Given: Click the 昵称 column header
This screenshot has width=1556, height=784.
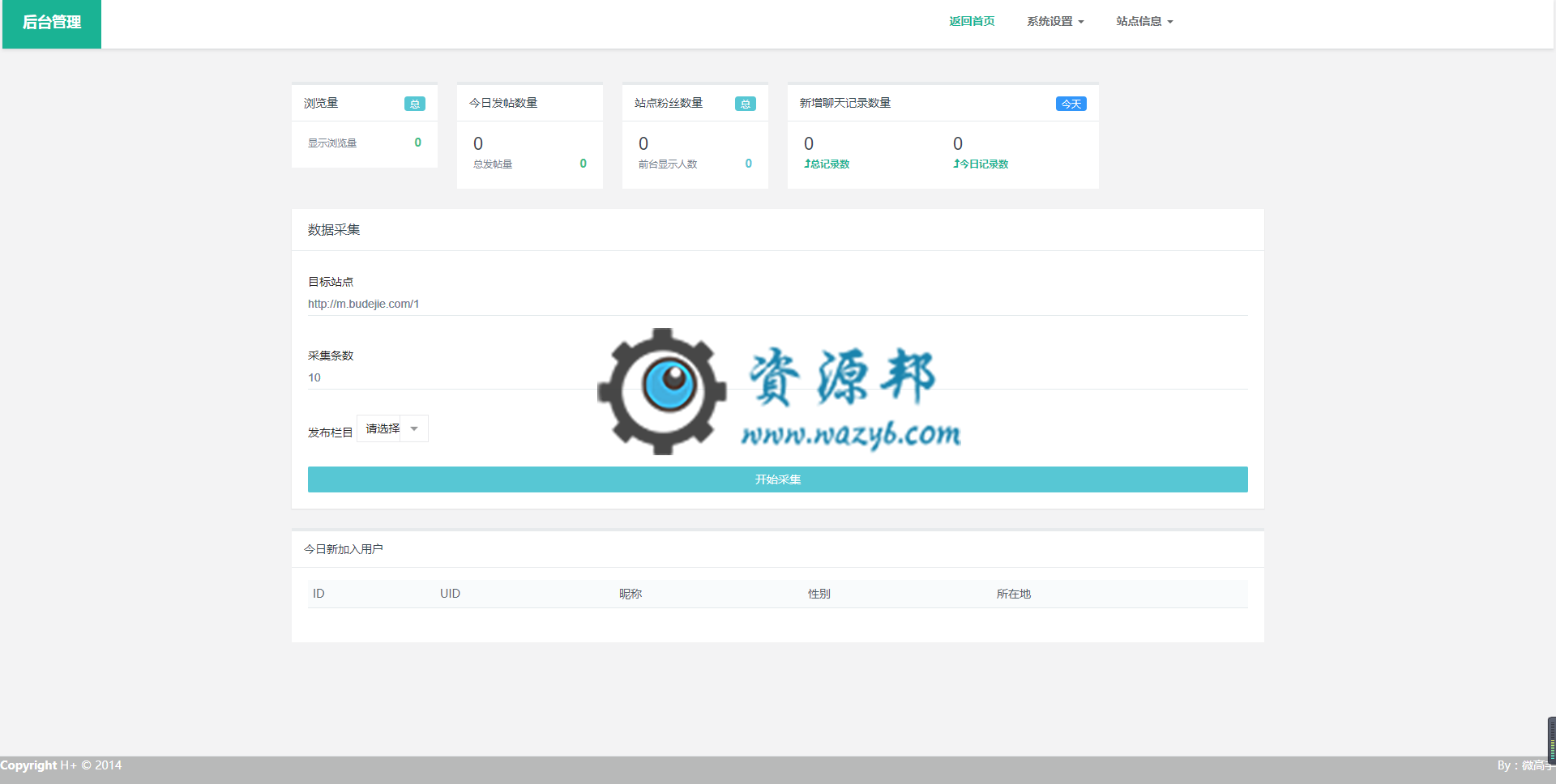Looking at the screenshot, I should 631,594.
